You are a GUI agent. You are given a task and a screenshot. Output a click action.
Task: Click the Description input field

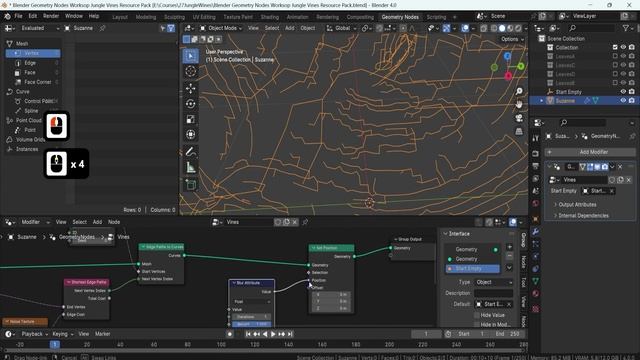[x=493, y=293]
